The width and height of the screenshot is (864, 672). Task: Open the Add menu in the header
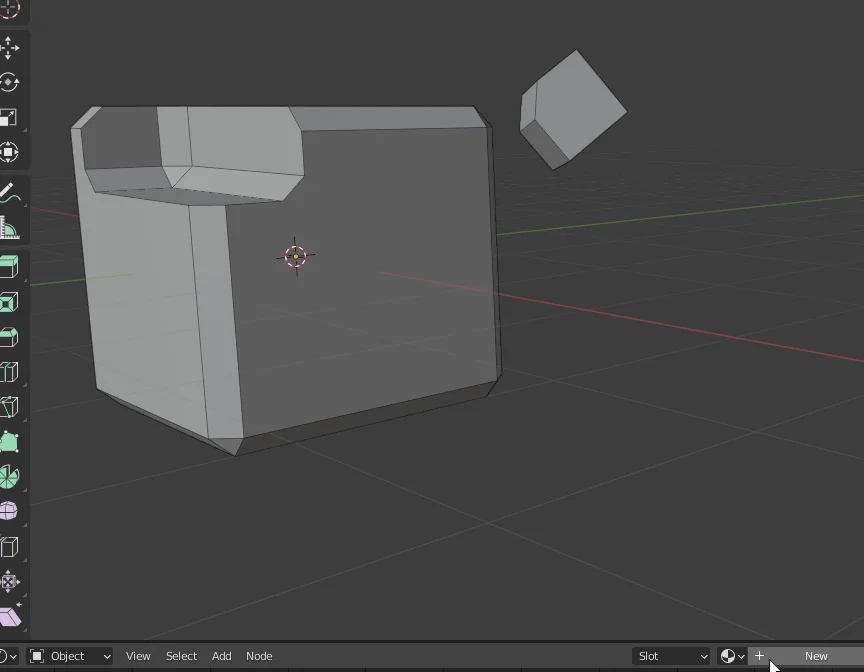pos(221,656)
